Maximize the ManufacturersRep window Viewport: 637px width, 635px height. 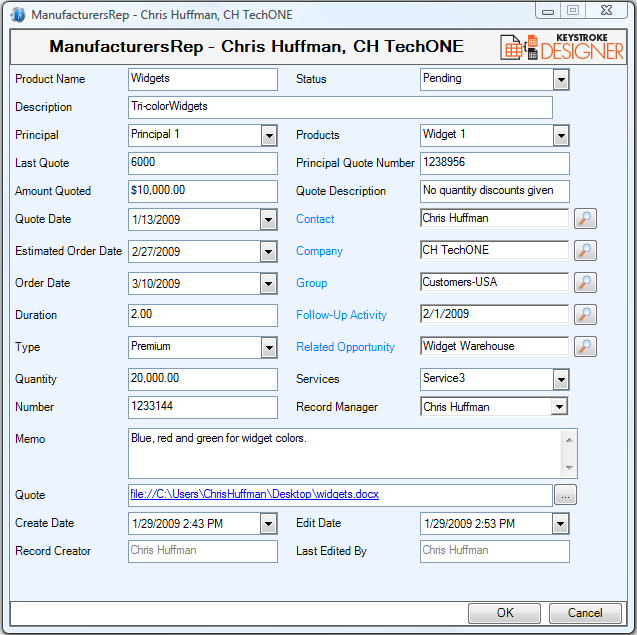pos(573,11)
